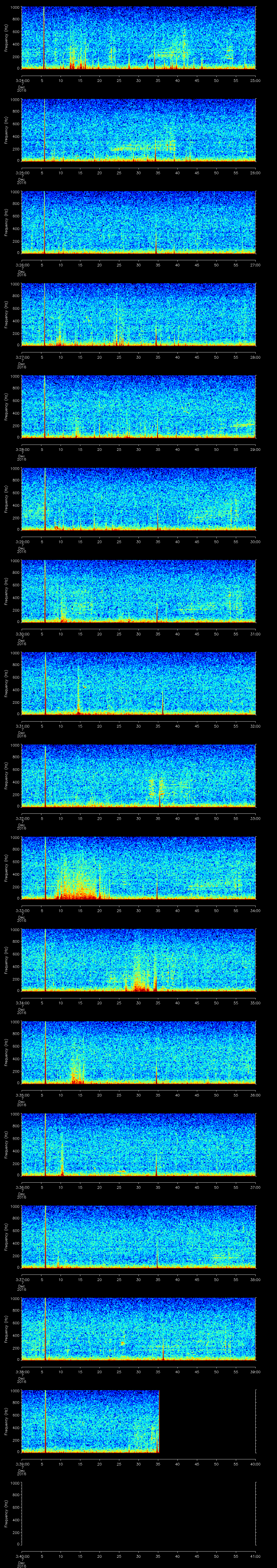Click the spectrogram panel starting at 3:31:00
Image resolution: width=277 pixels, height=1568 pixels.
click(x=138, y=683)
